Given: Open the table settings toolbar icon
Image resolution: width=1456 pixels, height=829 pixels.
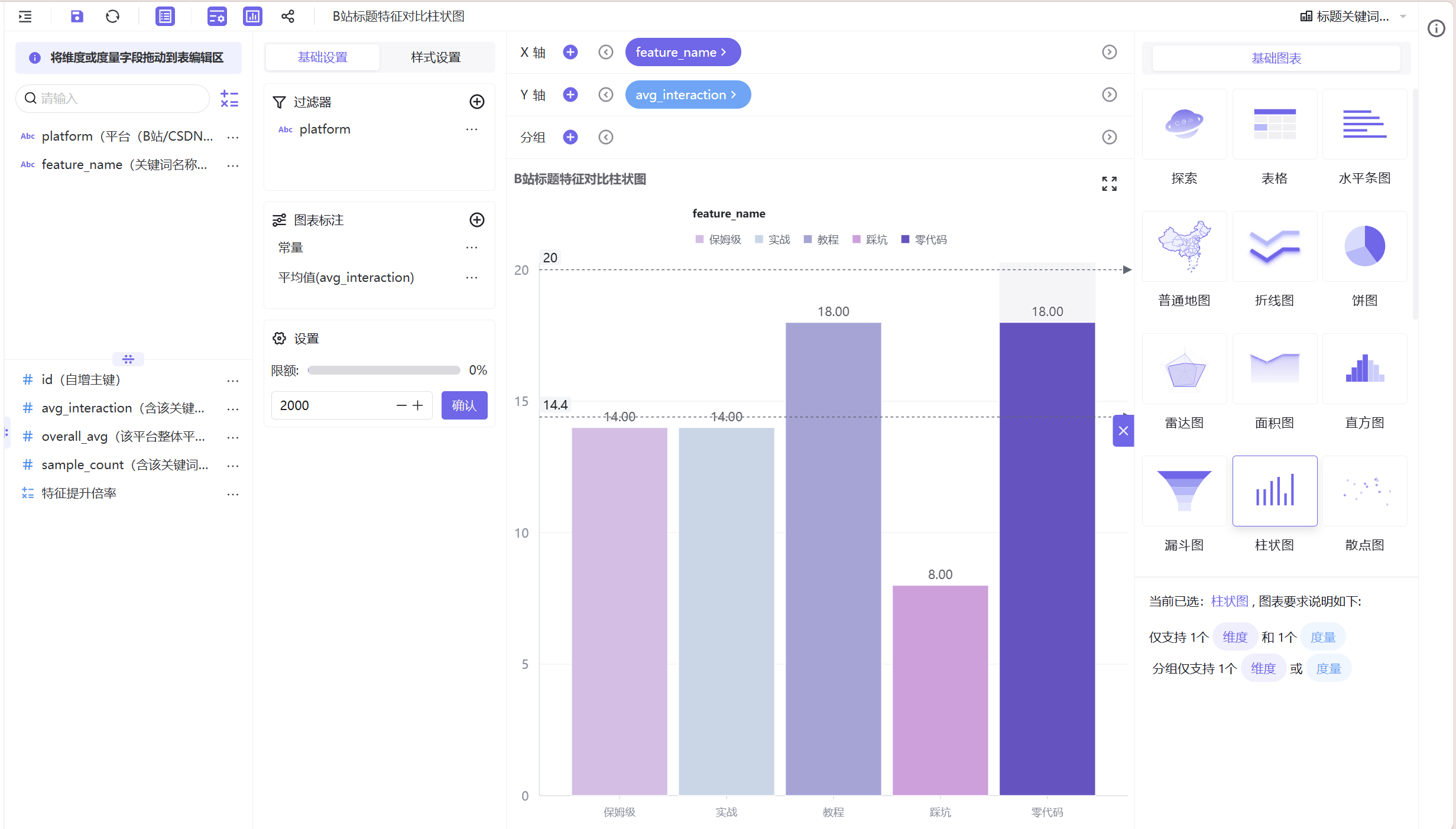Looking at the screenshot, I should pyautogui.click(x=217, y=17).
